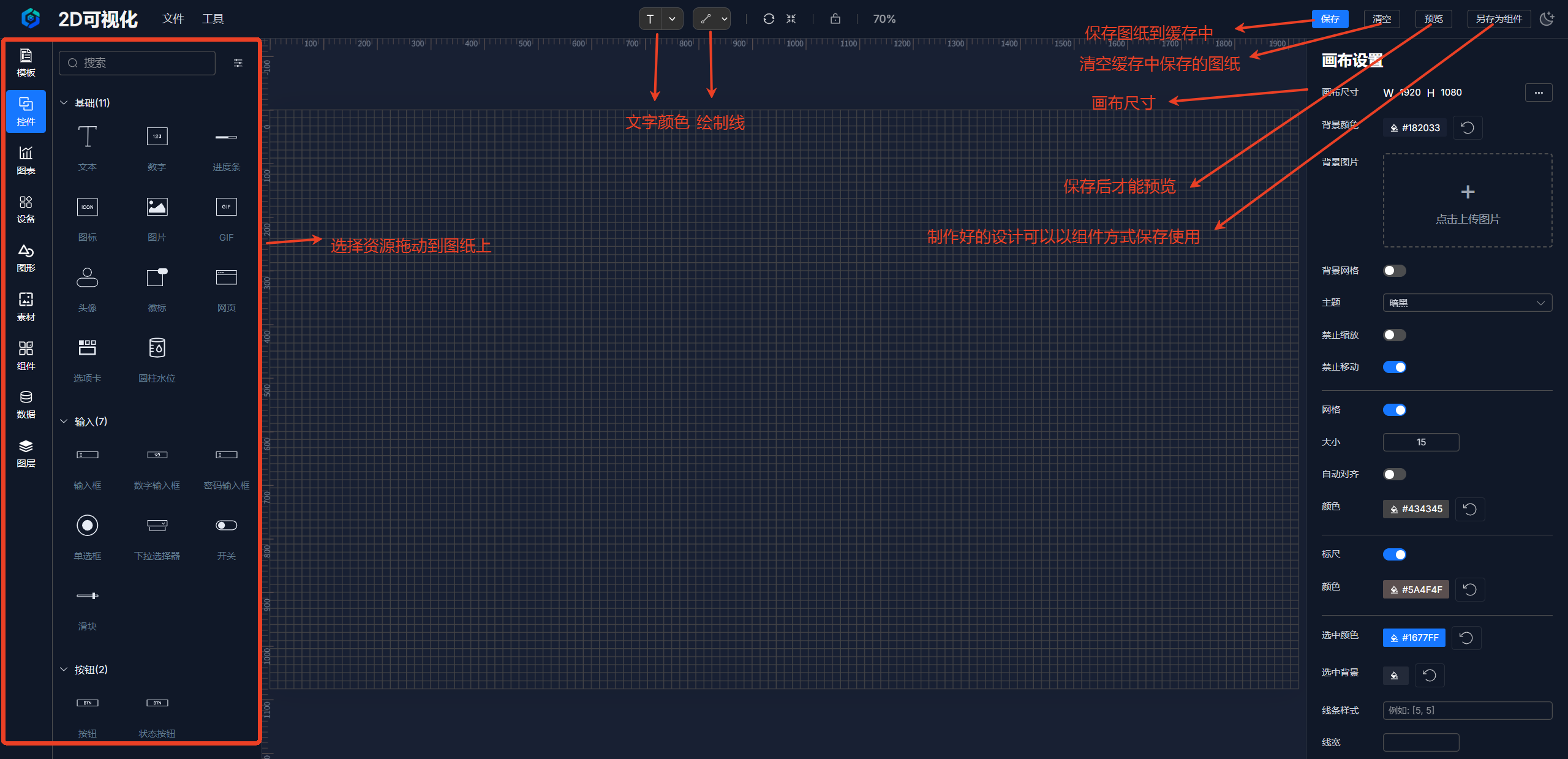Click the 保存 save button

click(1330, 19)
